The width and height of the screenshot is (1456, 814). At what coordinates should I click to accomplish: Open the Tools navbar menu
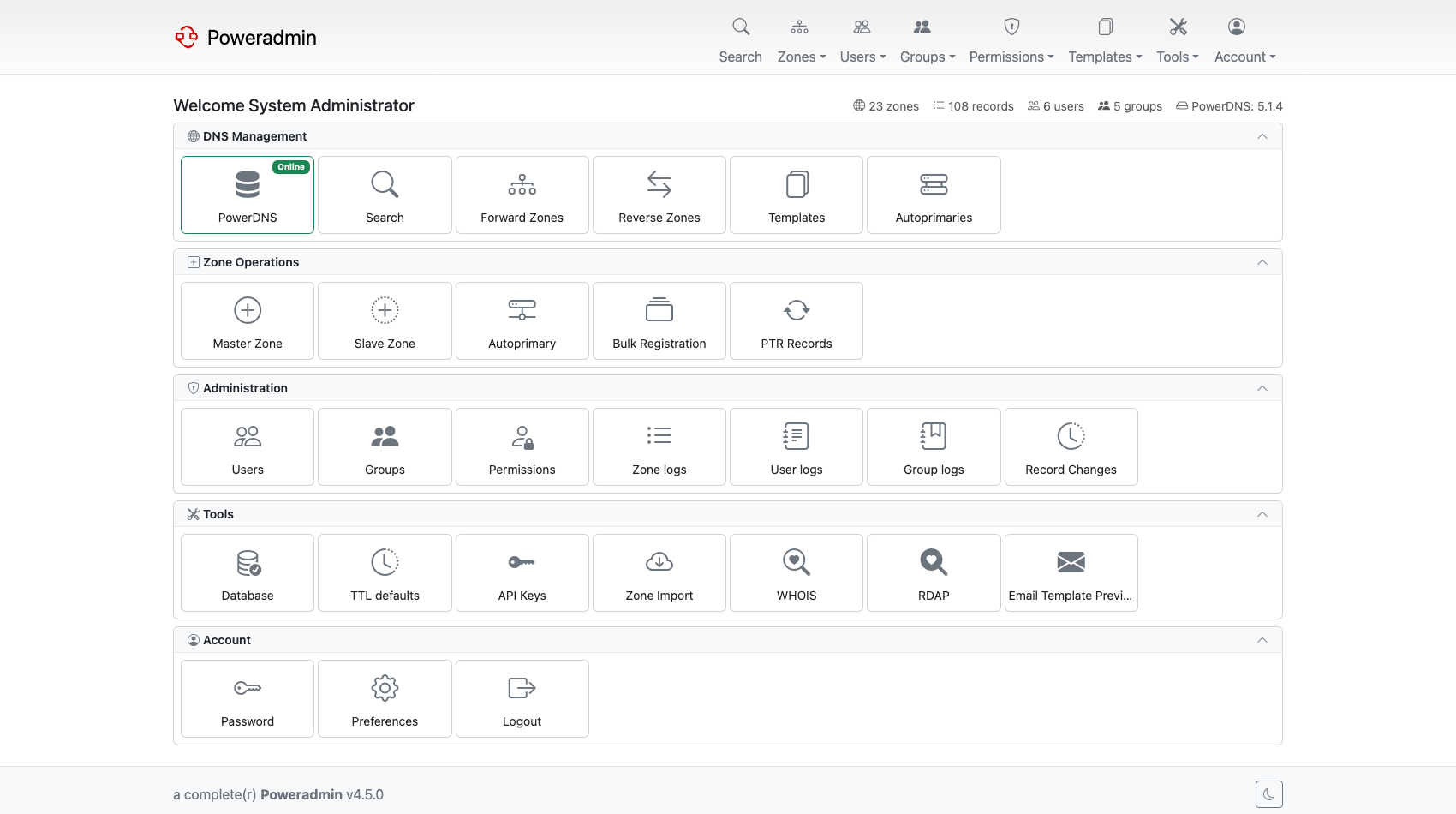click(x=1178, y=41)
